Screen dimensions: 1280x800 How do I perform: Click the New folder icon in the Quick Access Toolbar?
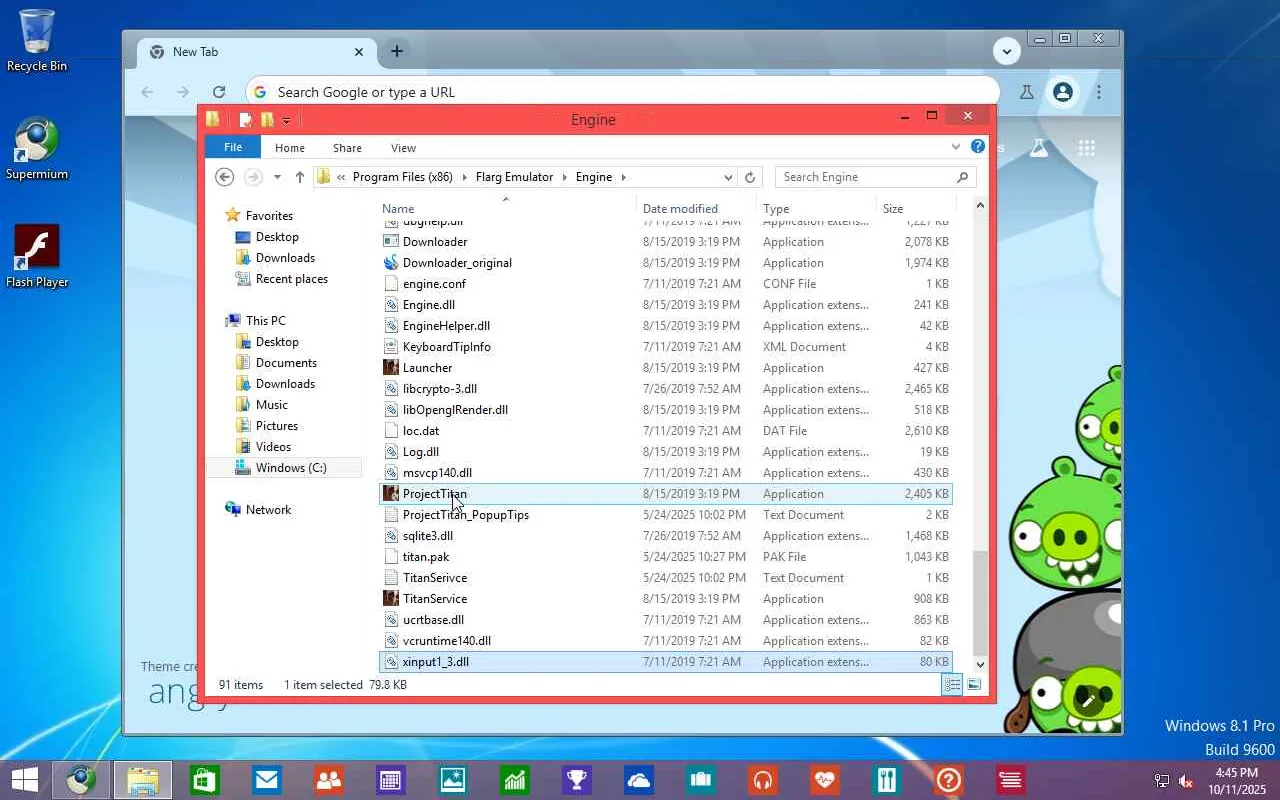tap(267, 120)
